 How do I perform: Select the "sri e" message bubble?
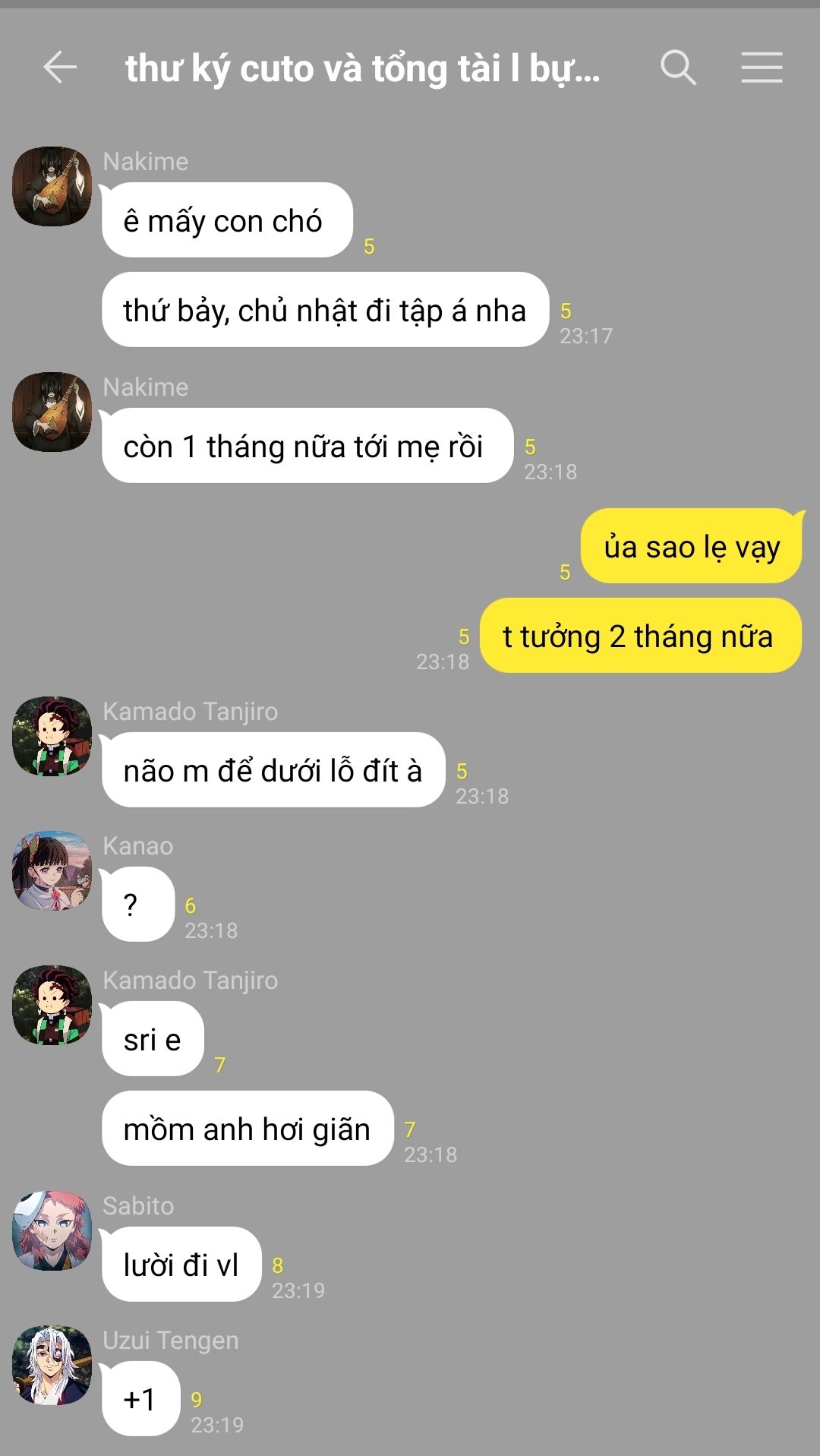coord(153,1039)
